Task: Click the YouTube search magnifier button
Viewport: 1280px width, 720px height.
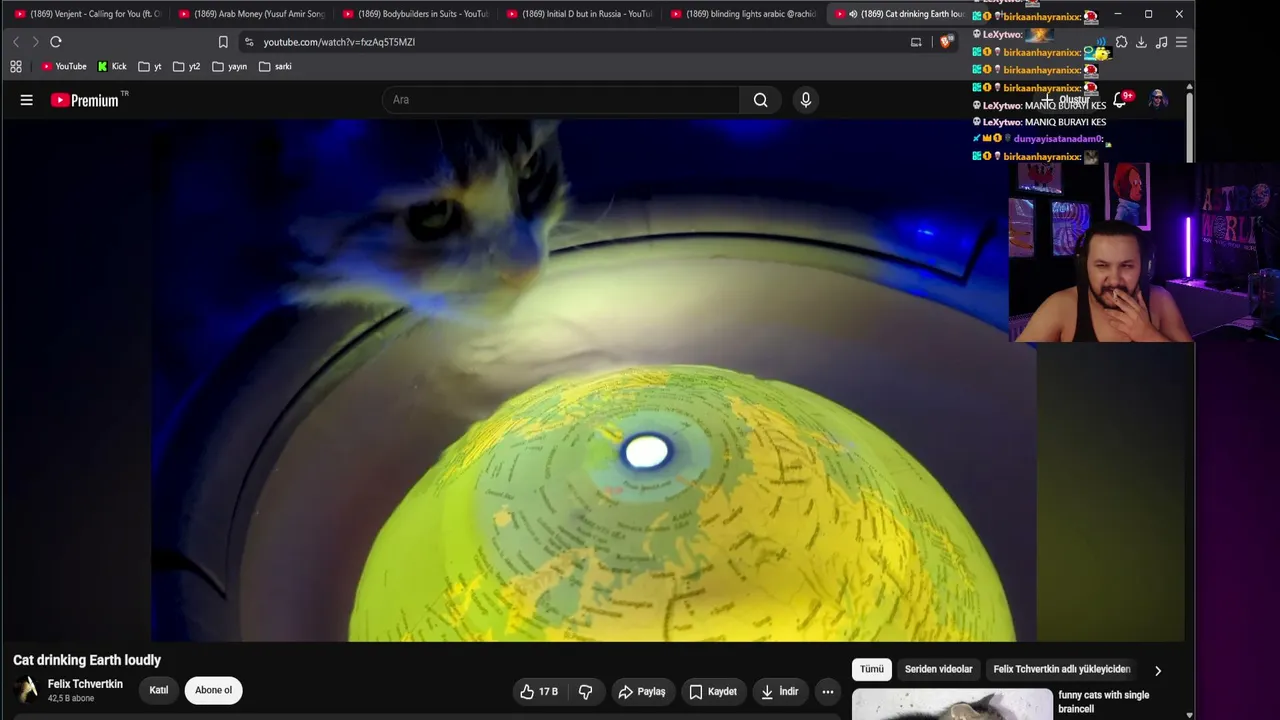Action: 761,100
